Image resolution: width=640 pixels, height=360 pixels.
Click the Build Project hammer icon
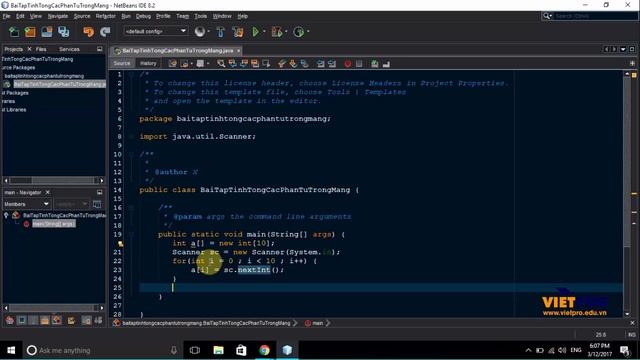220,32
